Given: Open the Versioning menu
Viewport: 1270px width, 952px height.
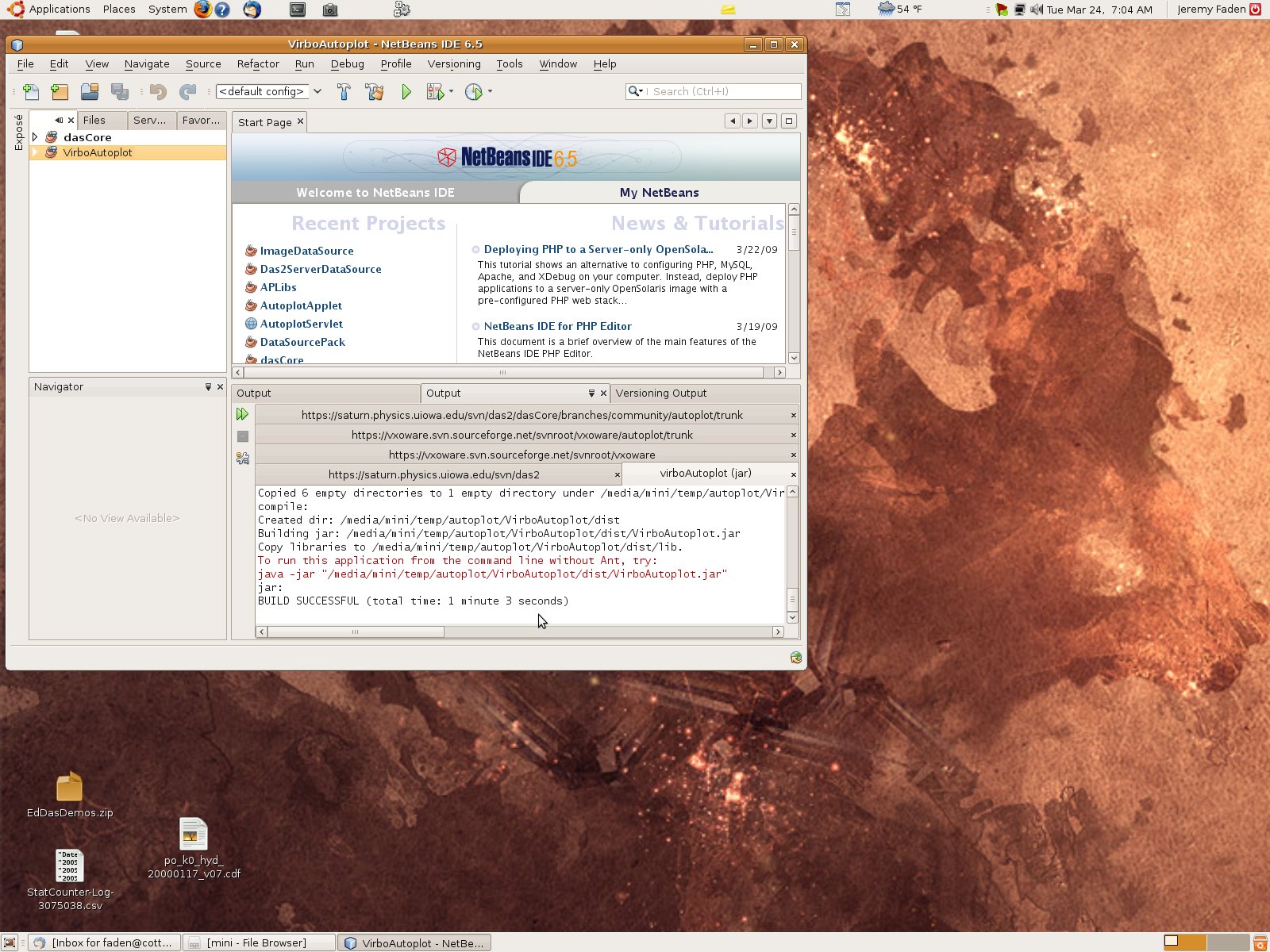Looking at the screenshot, I should (453, 63).
